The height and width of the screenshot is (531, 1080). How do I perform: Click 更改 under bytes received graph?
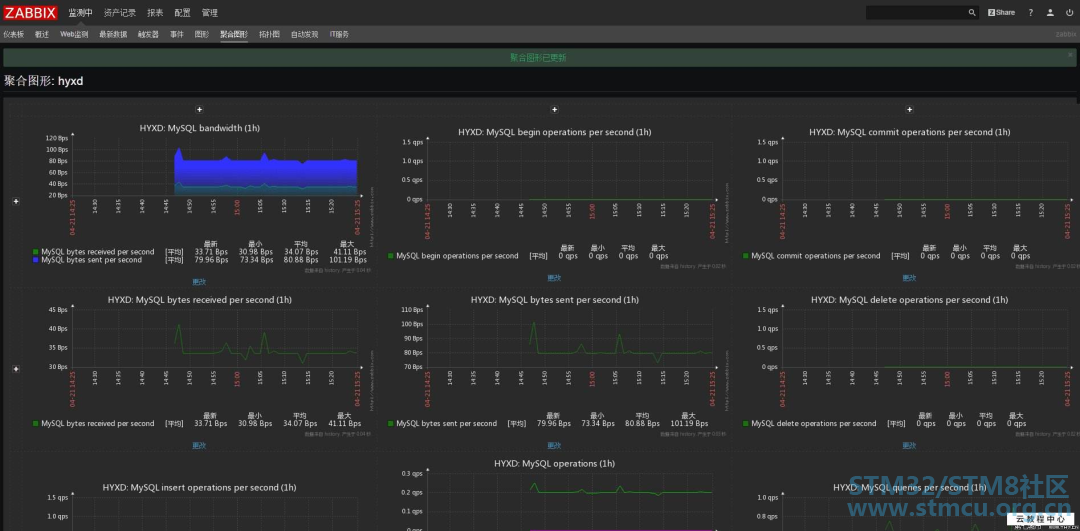[x=199, y=446]
